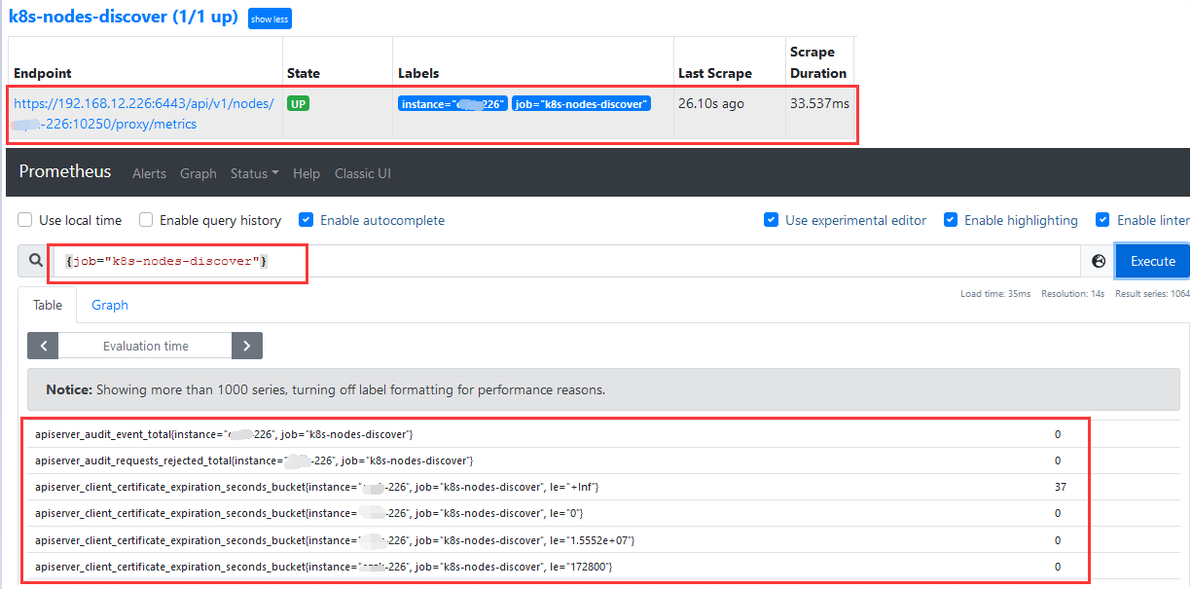Step evaluation time backward arrow
The width and height of the screenshot is (1192, 589).
pos(43,346)
